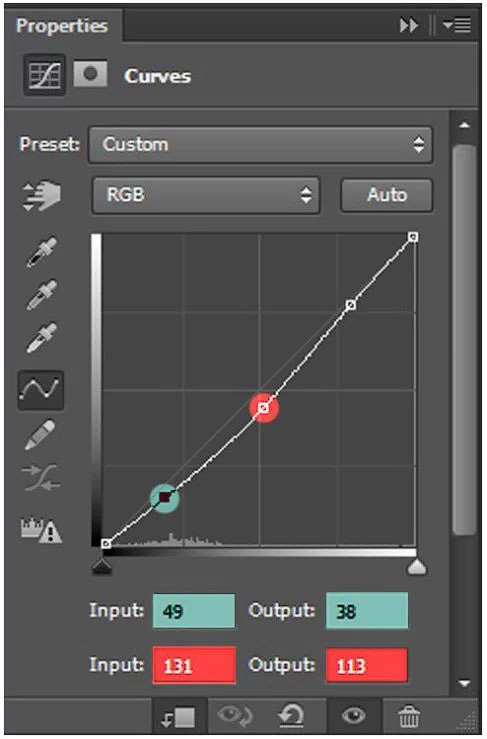Click the Auto button

click(x=386, y=195)
